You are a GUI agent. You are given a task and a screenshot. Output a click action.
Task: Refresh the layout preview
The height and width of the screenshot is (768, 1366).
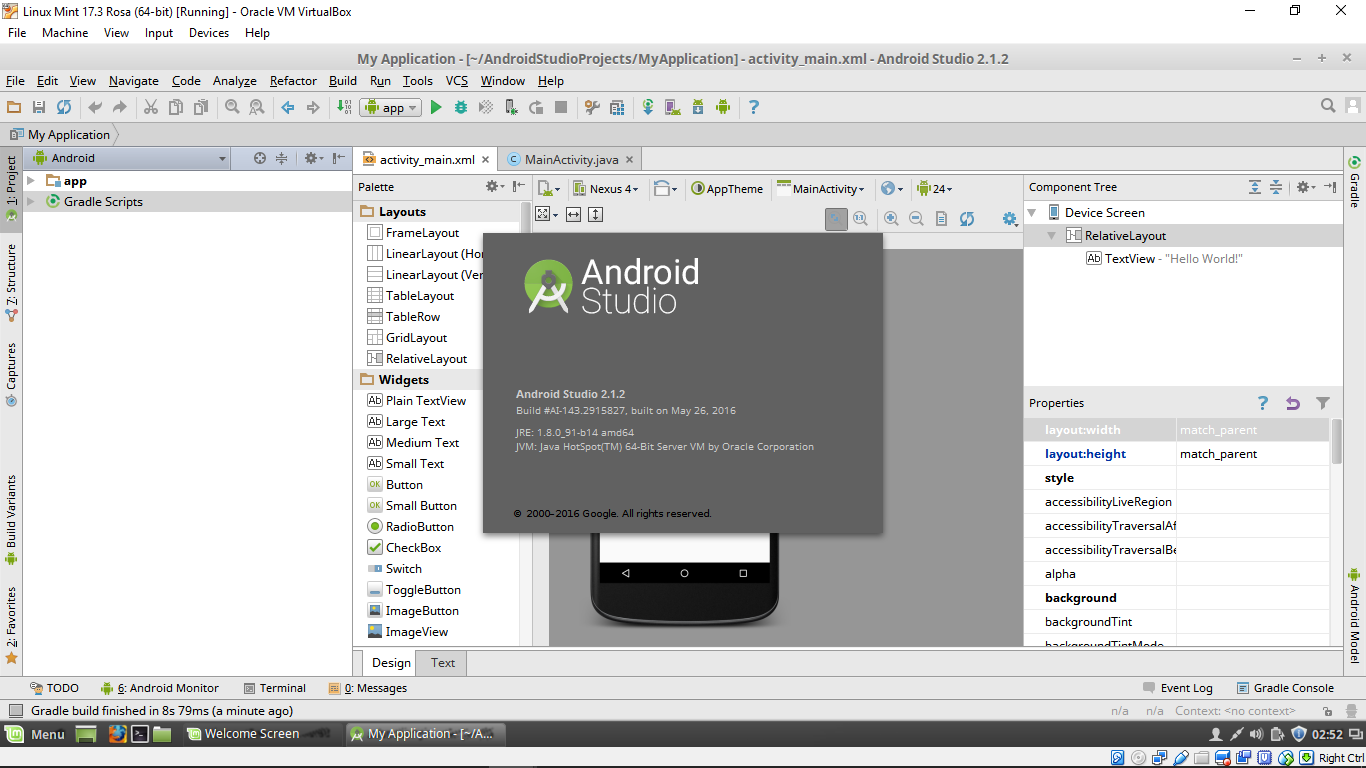click(x=967, y=219)
